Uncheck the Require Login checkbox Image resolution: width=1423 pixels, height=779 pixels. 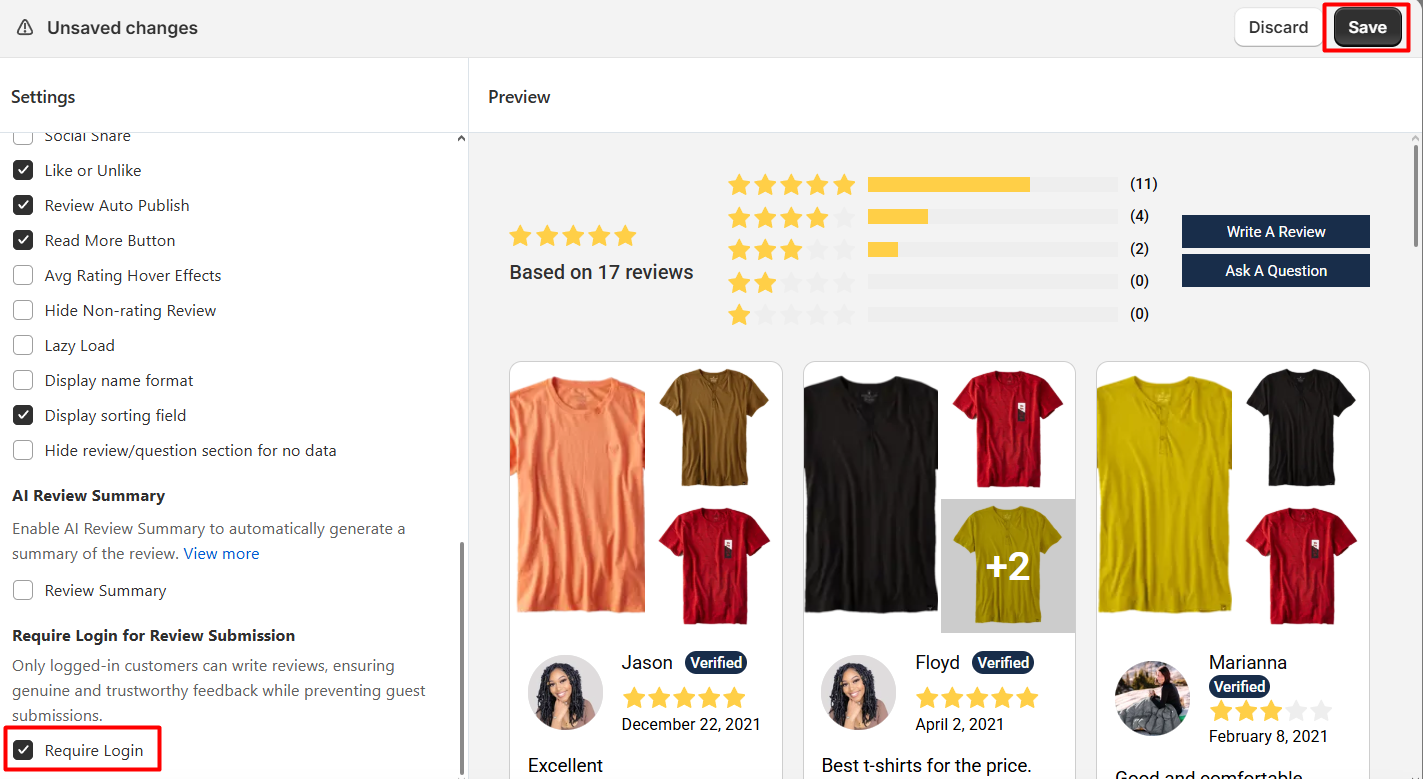[23, 750]
